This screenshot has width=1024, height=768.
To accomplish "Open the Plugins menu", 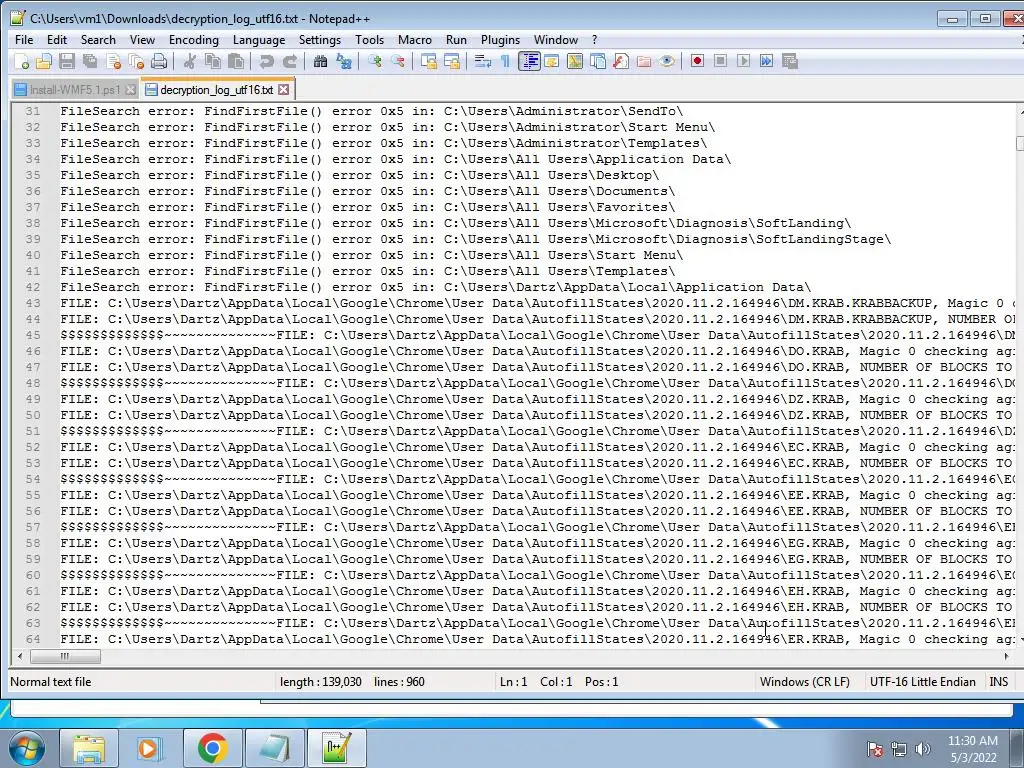I will (x=500, y=40).
